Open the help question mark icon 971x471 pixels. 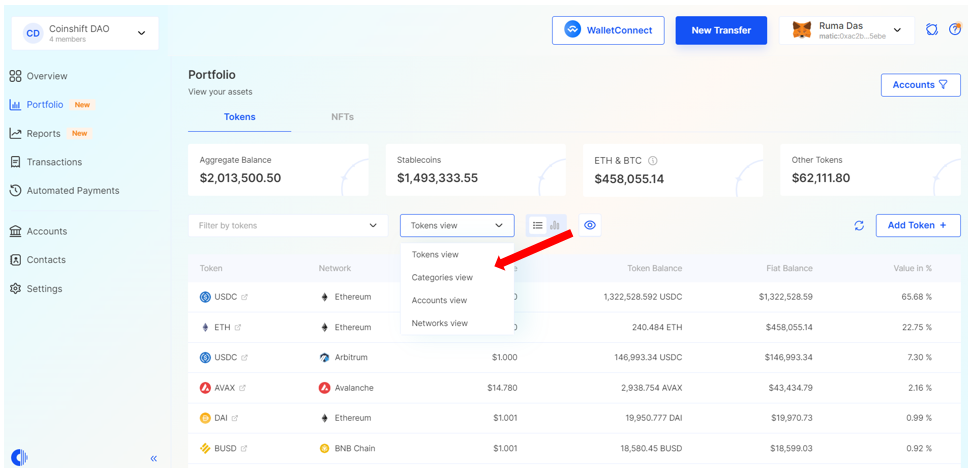(x=955, y=30)
